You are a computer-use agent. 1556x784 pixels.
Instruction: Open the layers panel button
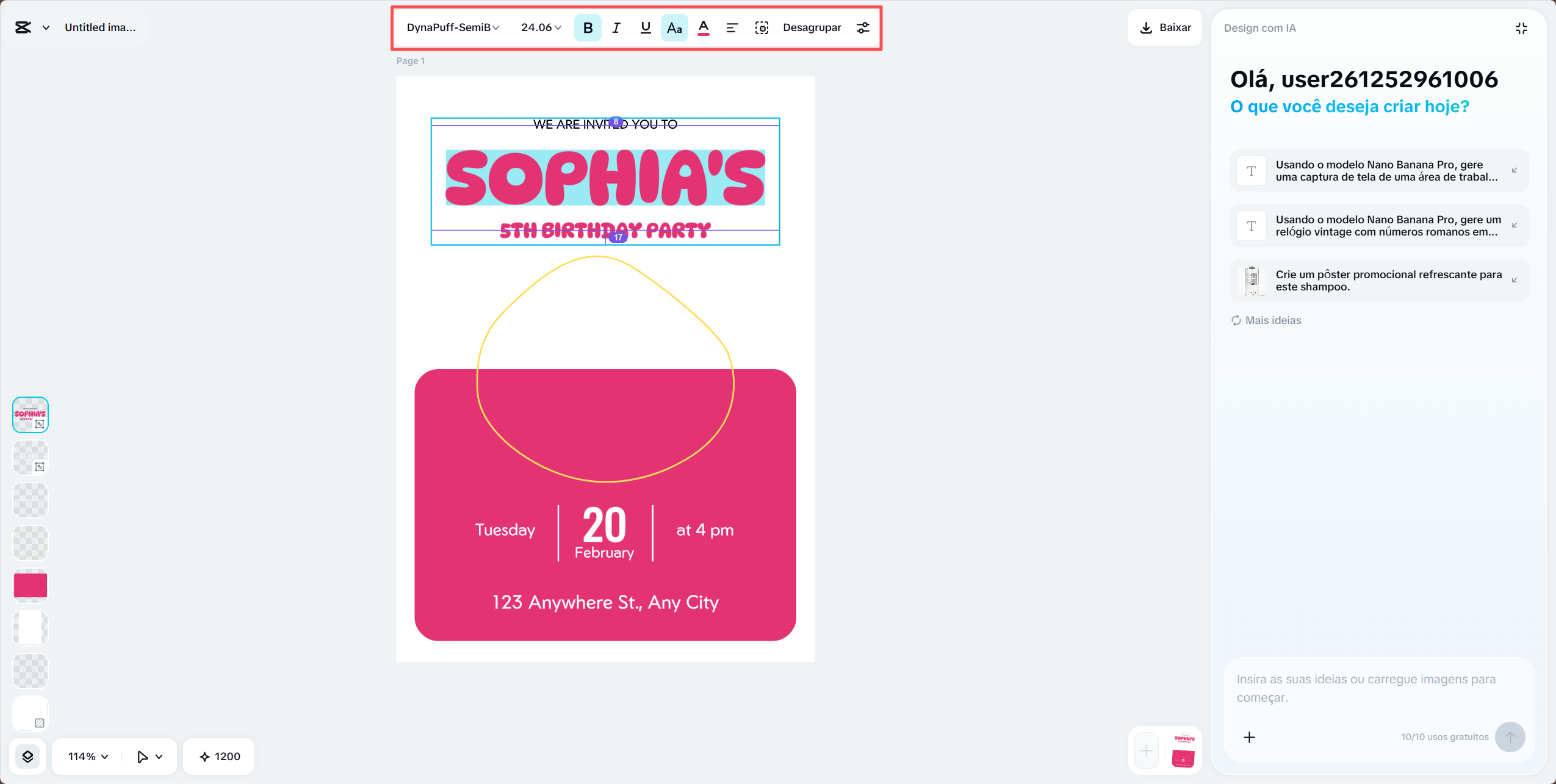click(x=28, y=757)
